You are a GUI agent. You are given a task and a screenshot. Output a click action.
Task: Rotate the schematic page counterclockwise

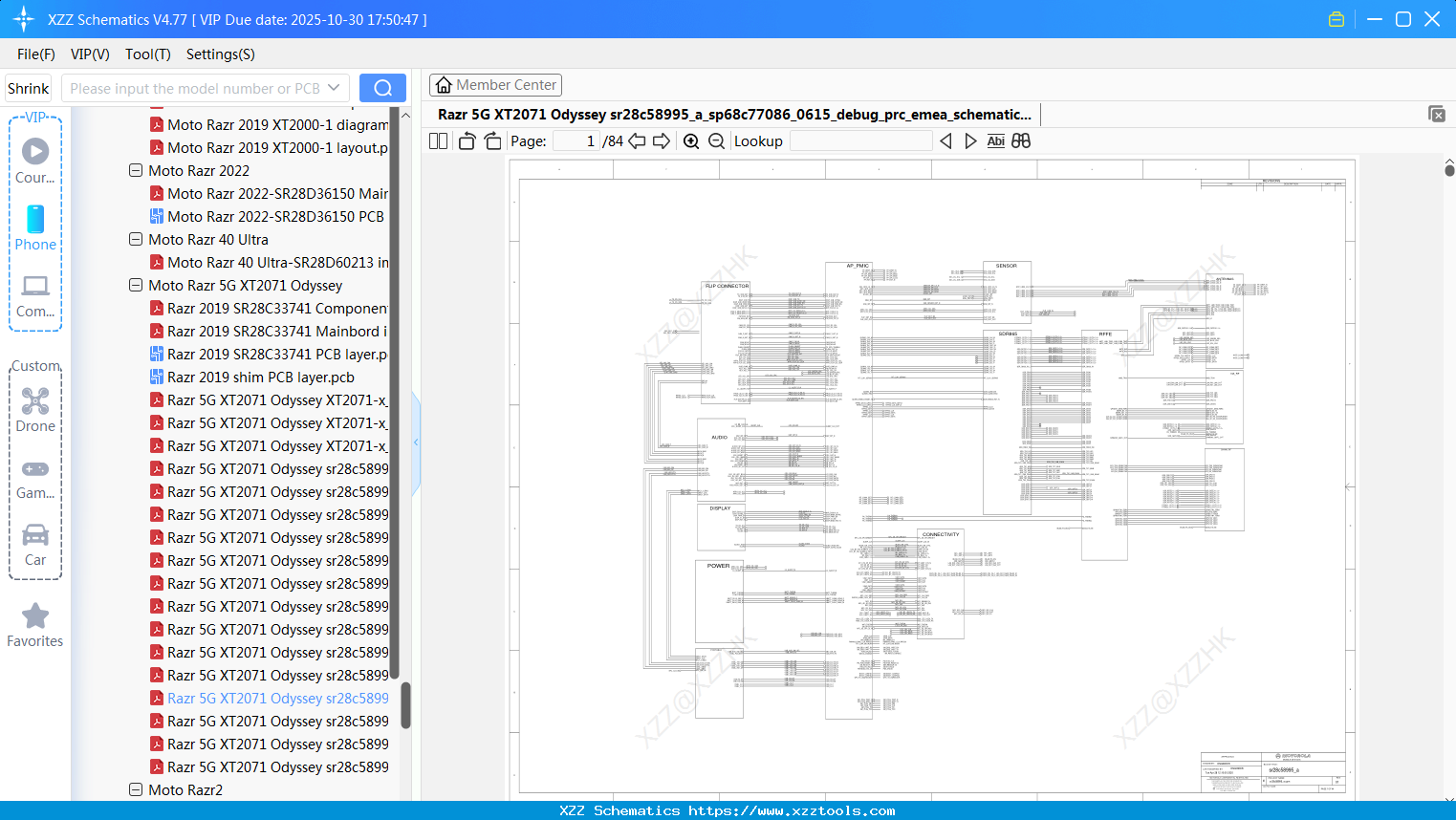466,140
